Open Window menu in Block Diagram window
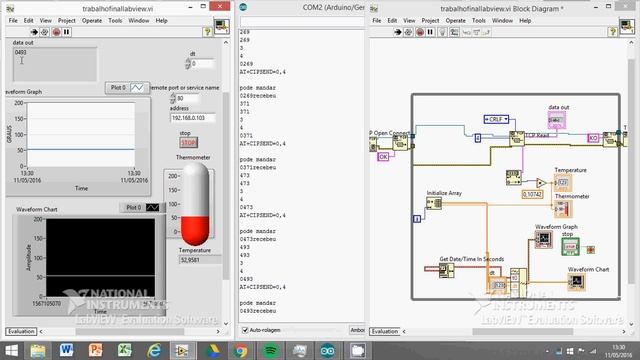This screenshot has width=640, height=360. coord(502,20)
